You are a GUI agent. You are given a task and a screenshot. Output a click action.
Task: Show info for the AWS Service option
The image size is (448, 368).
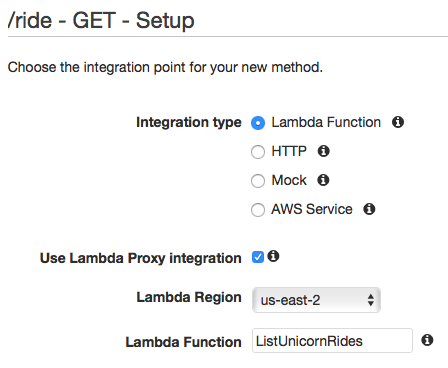[369, 209]
